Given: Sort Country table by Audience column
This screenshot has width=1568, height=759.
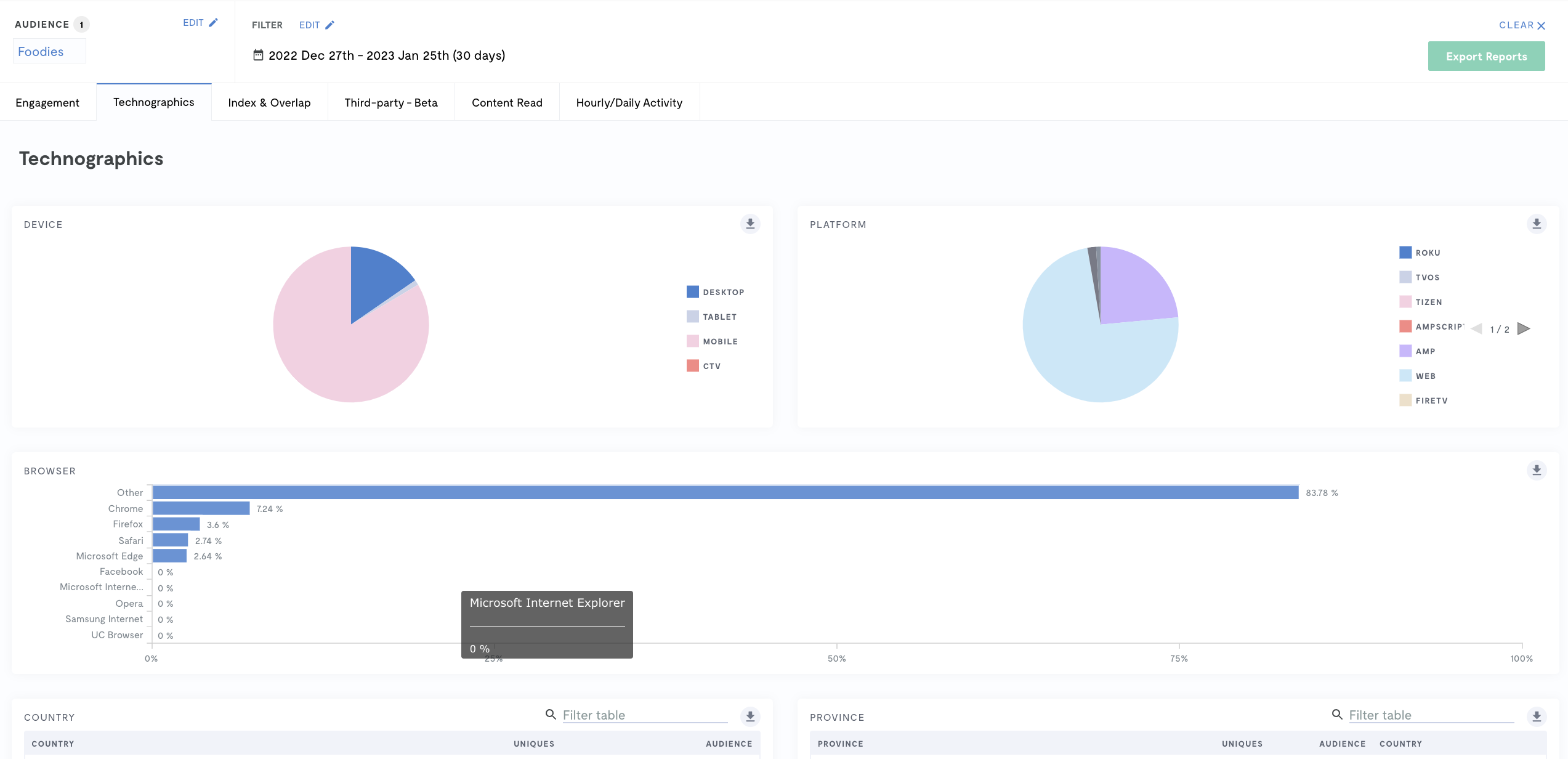Looking at the screenshot, I should coord(729,744).
